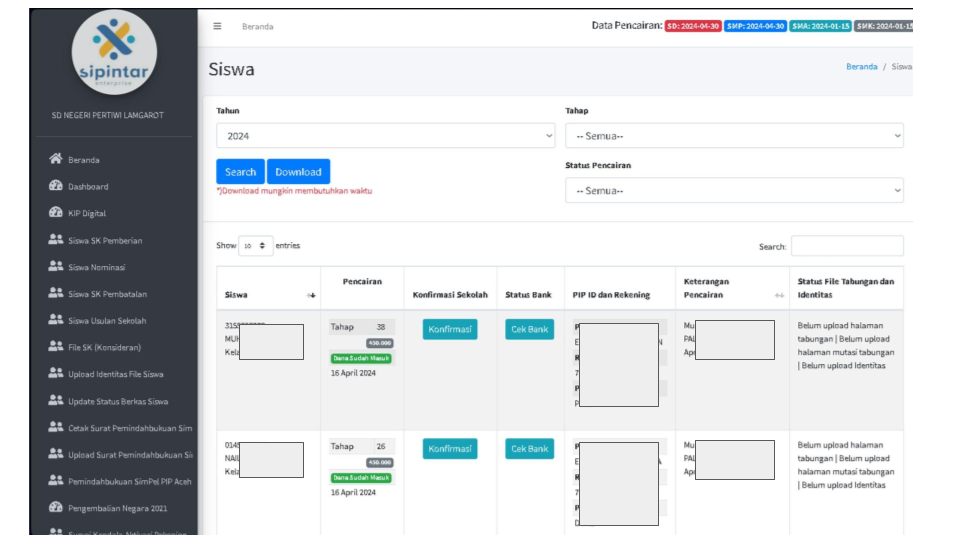
Task: Click the SMA: 2024-01-15 teal badge
Action: 820,26
